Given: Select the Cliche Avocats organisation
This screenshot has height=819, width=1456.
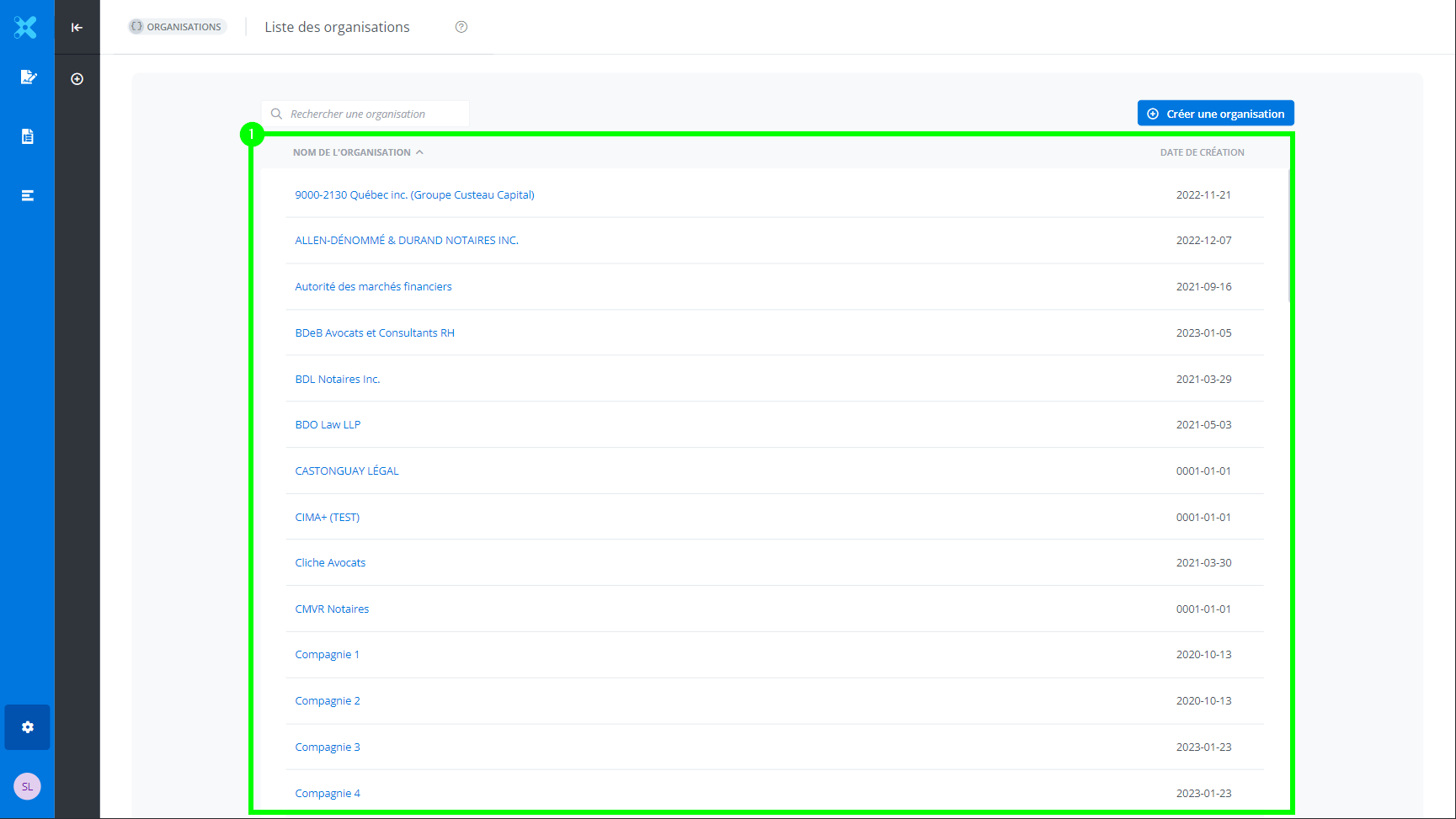Looking at the screenshot, I should (330, 563).
